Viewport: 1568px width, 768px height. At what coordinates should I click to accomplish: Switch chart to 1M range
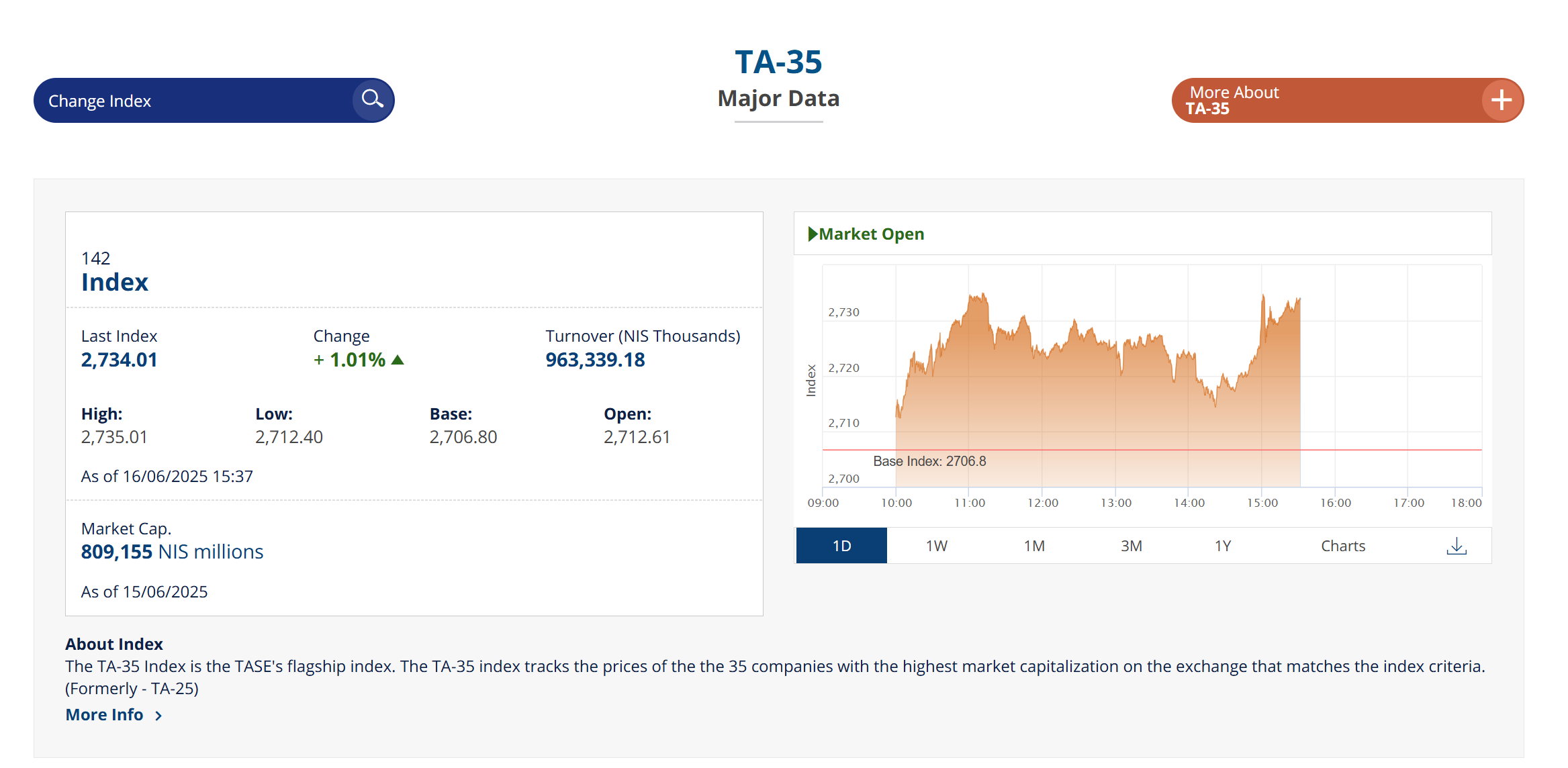tap(1034, 546)
